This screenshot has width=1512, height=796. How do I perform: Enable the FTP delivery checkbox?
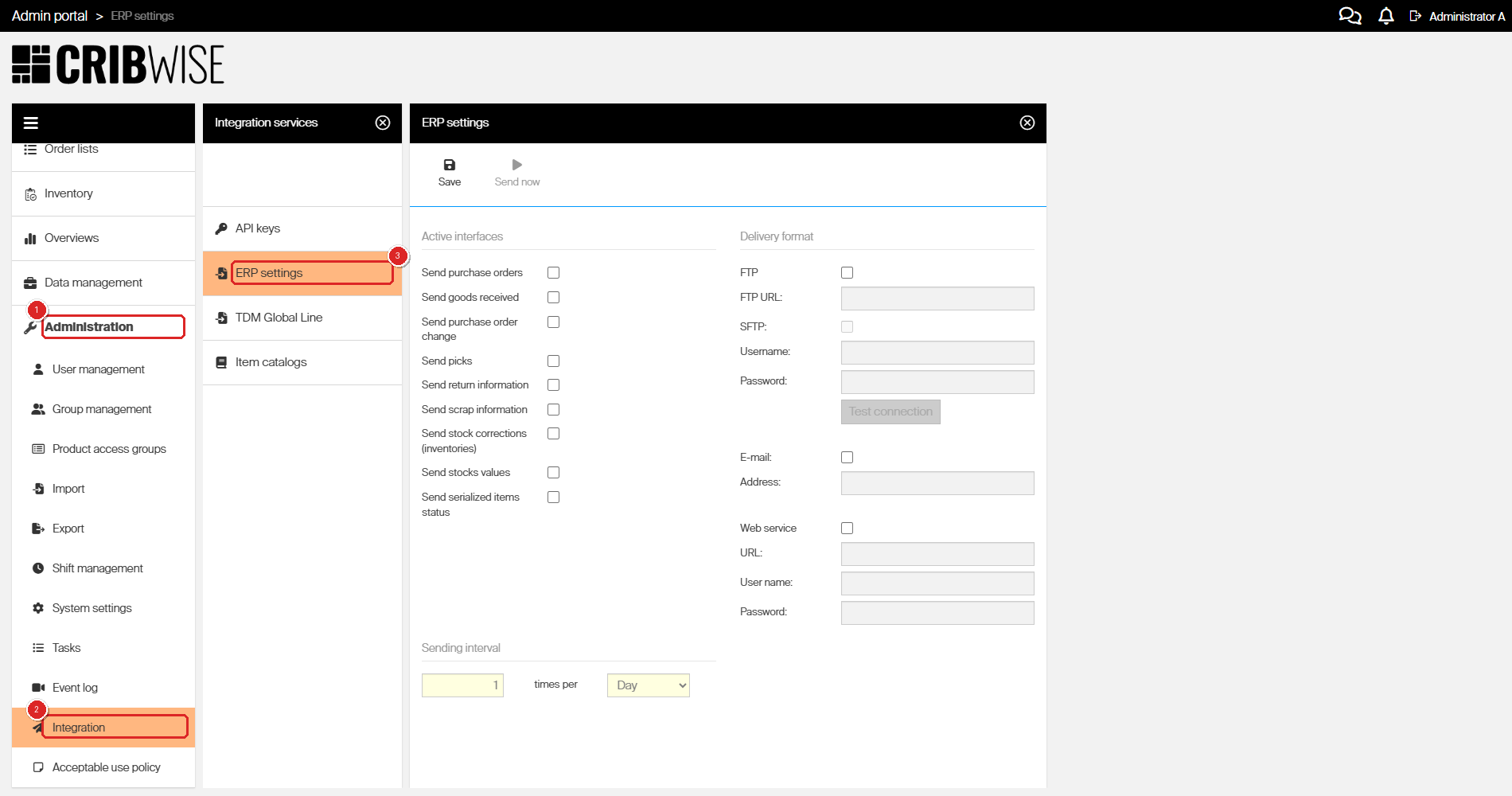848,273
